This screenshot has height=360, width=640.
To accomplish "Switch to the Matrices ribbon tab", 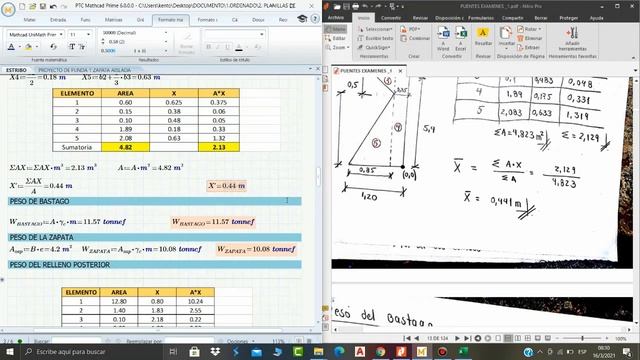I will [113, 20].
